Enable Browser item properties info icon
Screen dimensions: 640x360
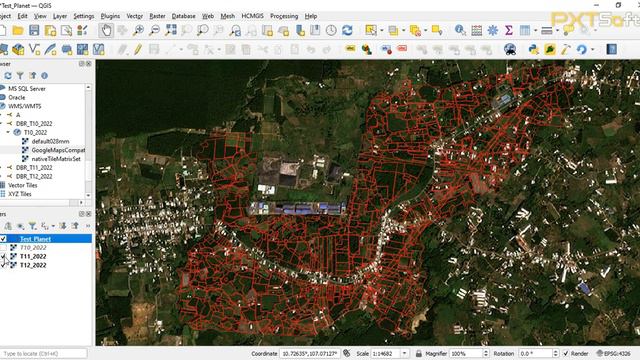pos(44,76)
